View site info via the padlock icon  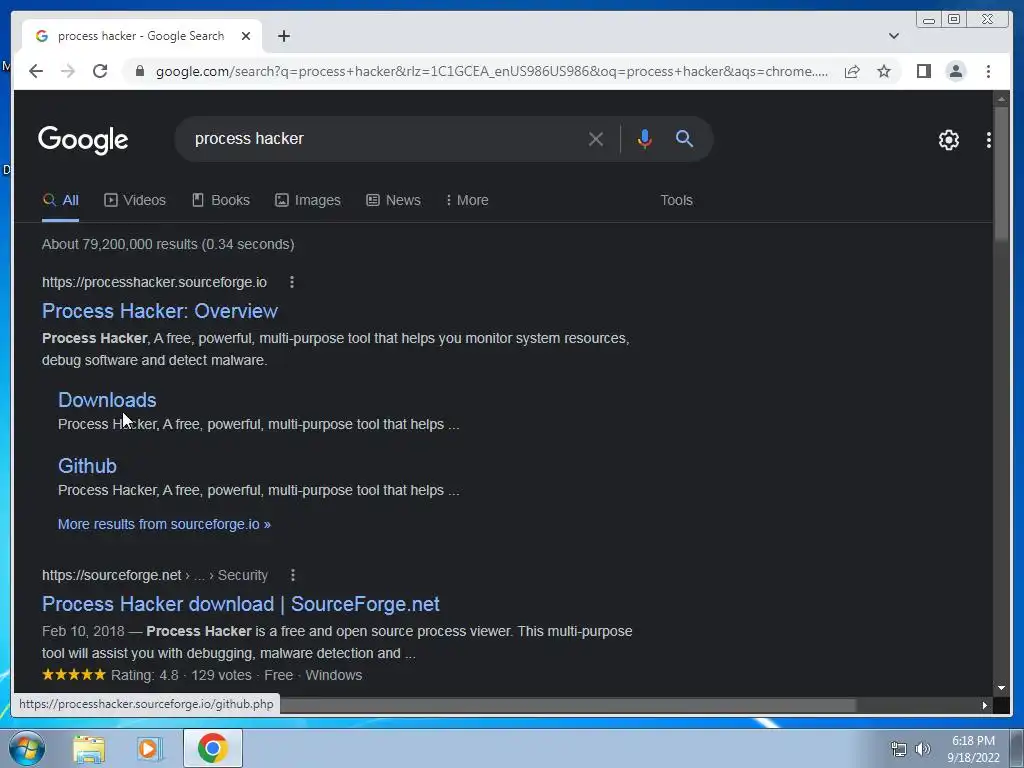click(x=140, y=71)
